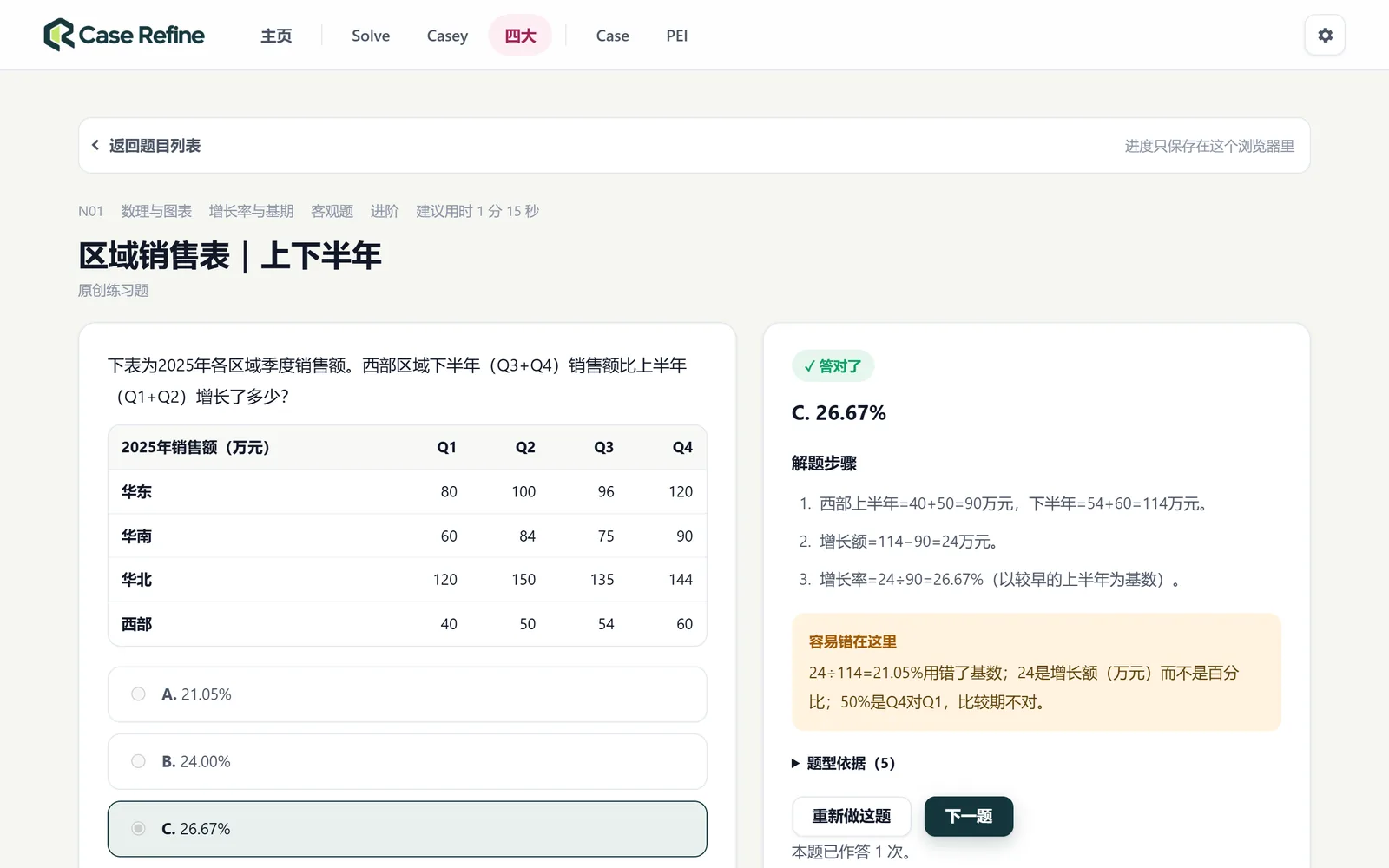Screen dimensions: 1389x868
Task: Open the Casey nav item
Action: [447, 36]
